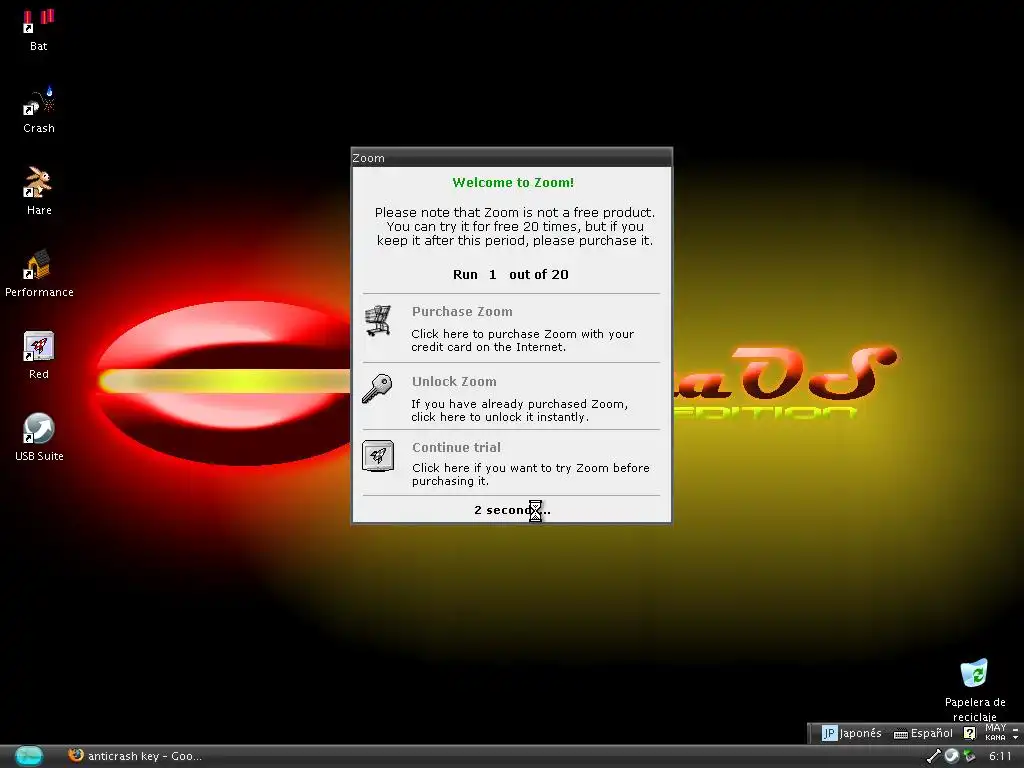Click the '2 seconds...' countdown text

(x=512, y=510)
